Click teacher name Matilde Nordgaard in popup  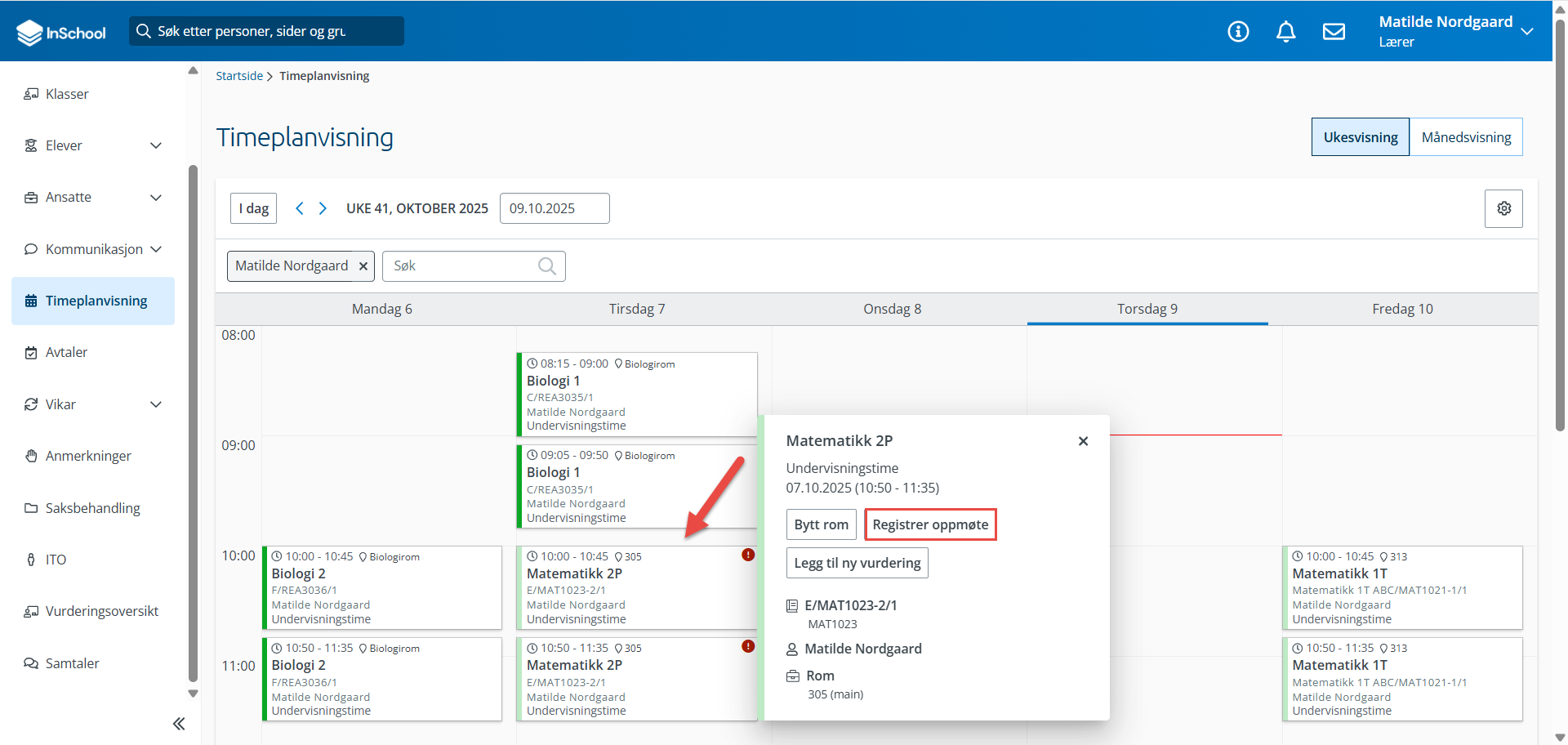point(862,649)
